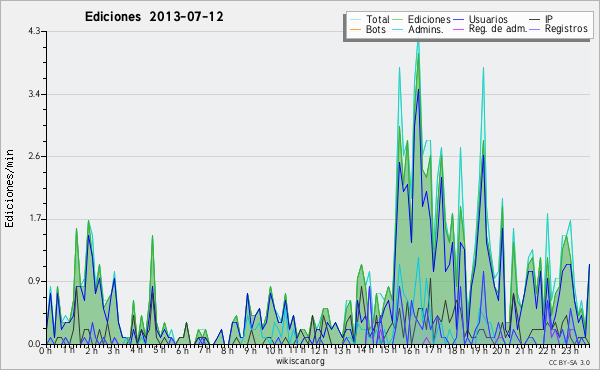Screen dimensions: 600x370
Task: Click the '19 h' x-axis label
Action: tap(478, 350)
